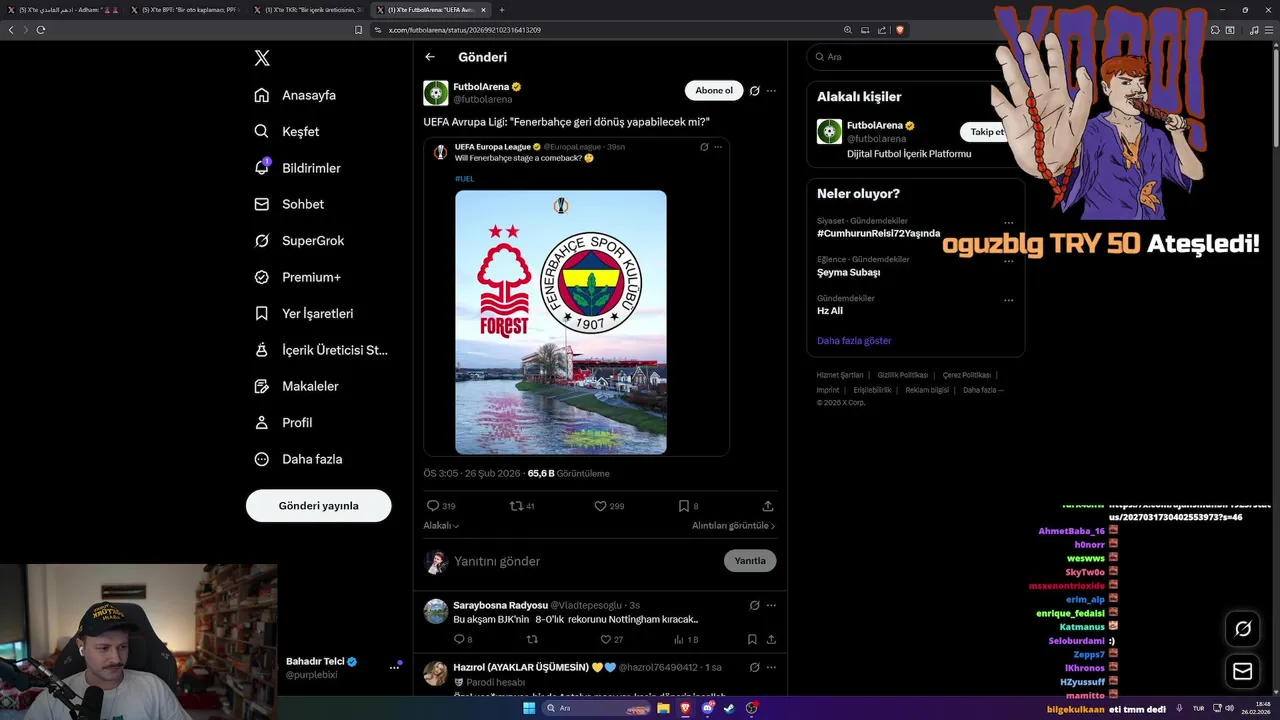Grok icon on Hazırol reply
This screenshot has width=1280, height=720.
(x=755, y=667)
